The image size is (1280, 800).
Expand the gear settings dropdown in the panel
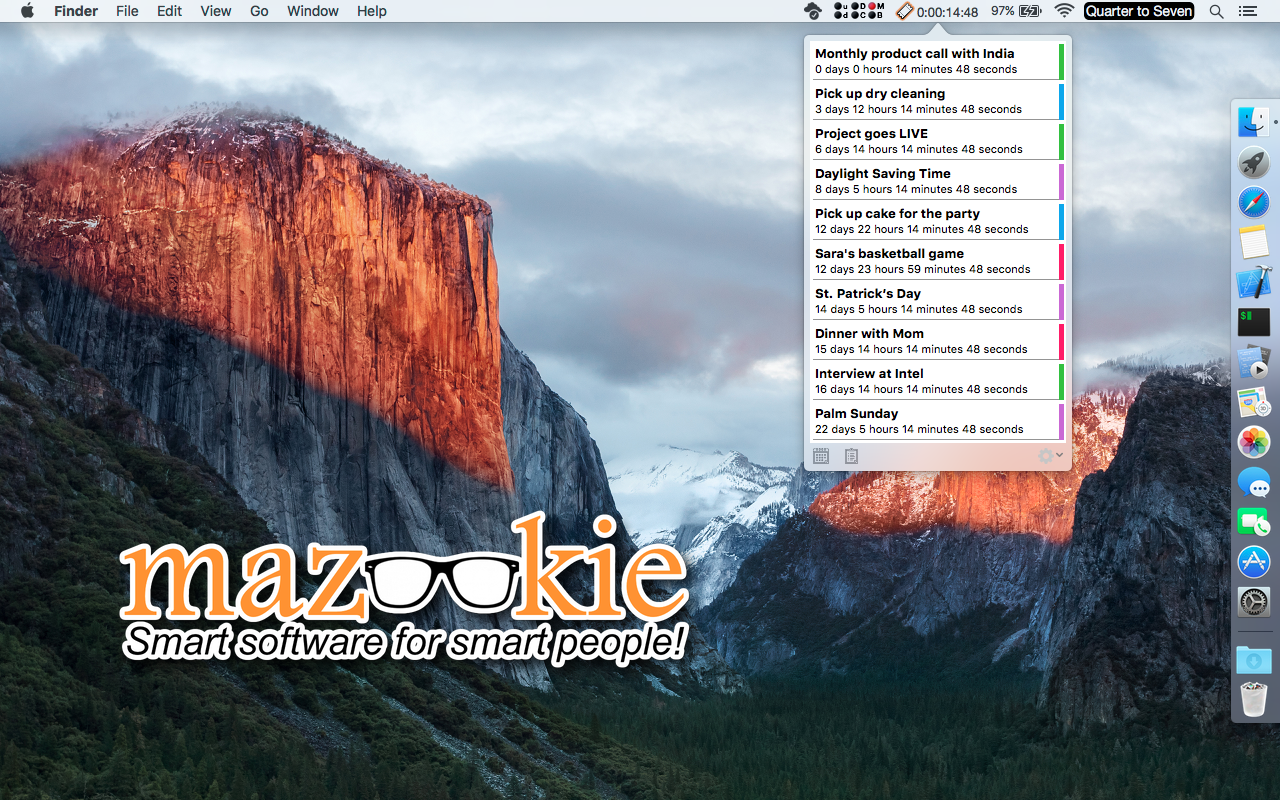[1051, 456]
